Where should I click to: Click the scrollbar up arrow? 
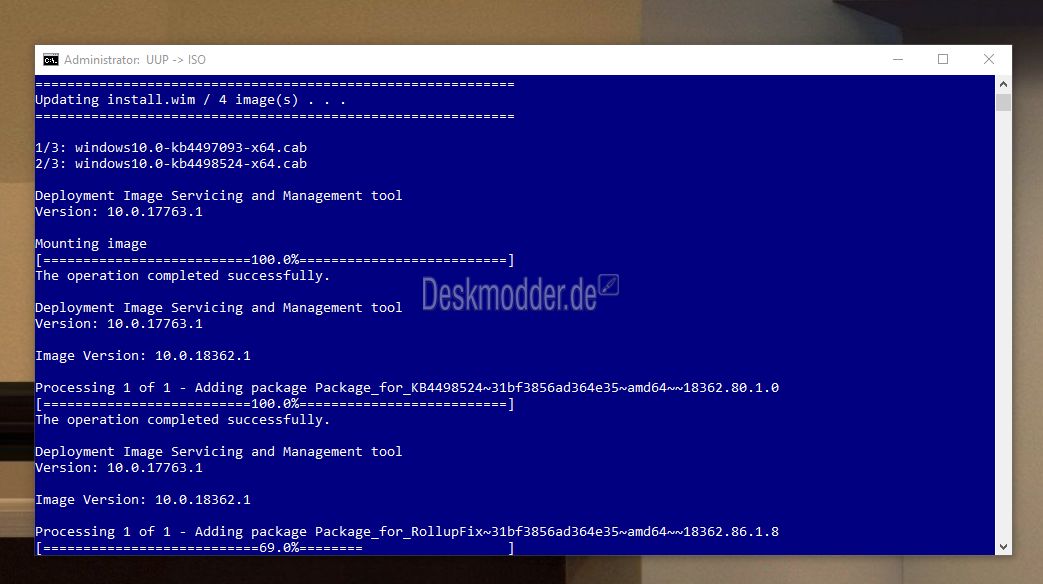click(x=1003, y=84)
